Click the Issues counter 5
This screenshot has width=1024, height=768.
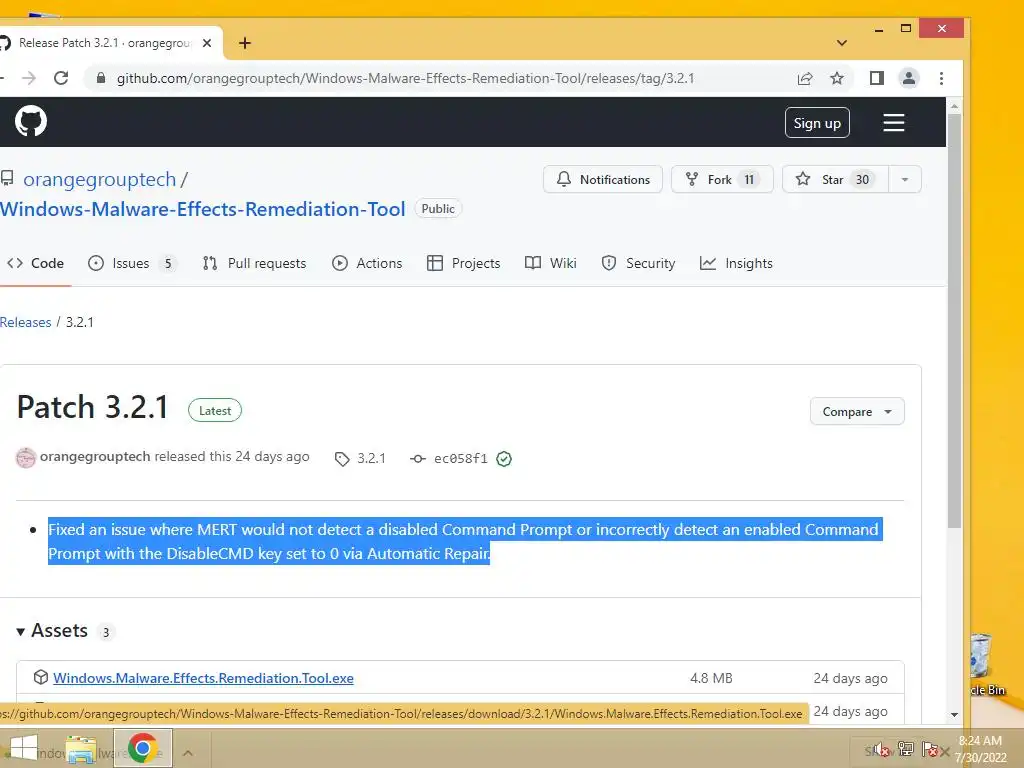[x=168, y=263]
